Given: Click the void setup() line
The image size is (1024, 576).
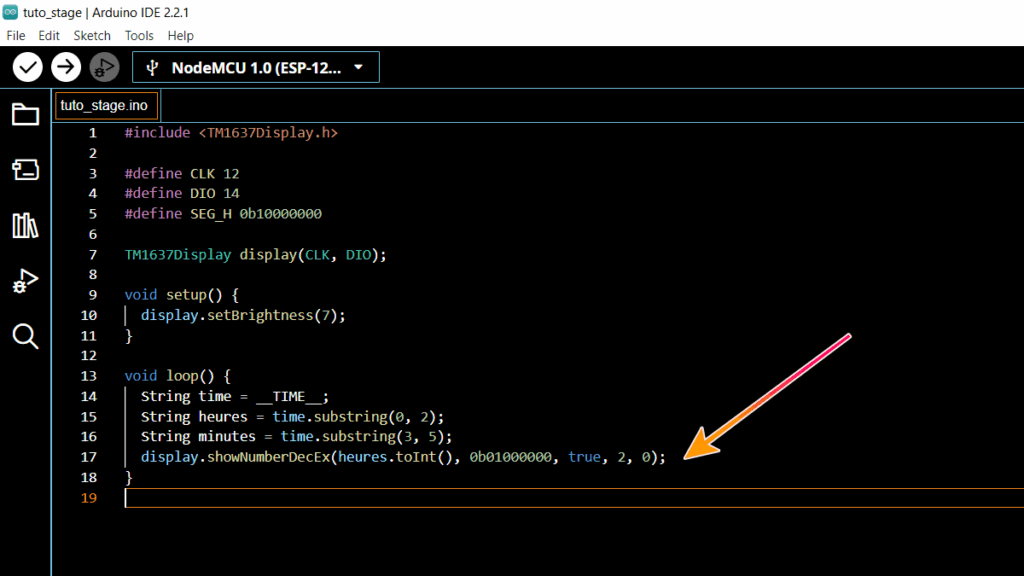Looking at the screenshot, I should point(182,295).
